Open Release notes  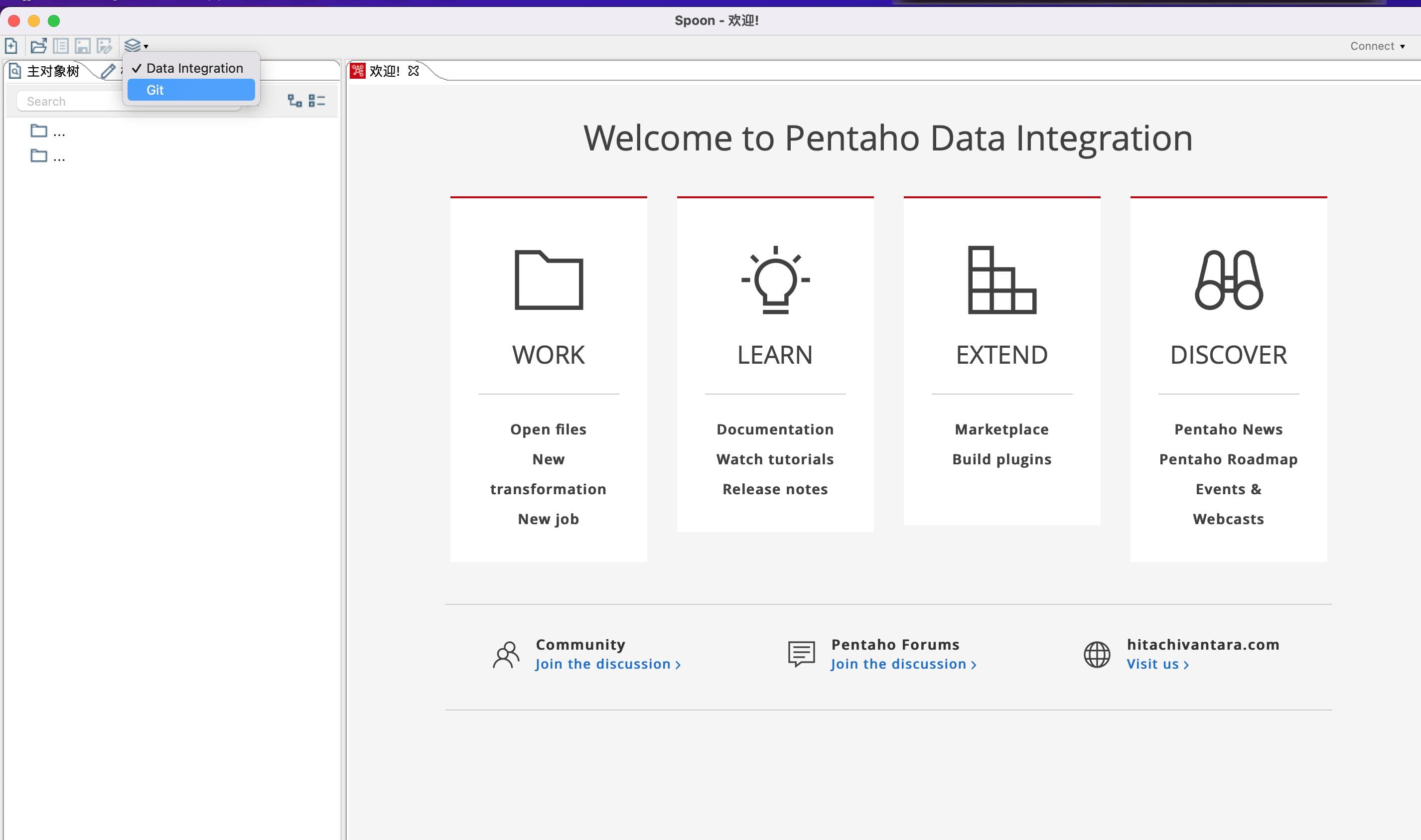point(775,489)
